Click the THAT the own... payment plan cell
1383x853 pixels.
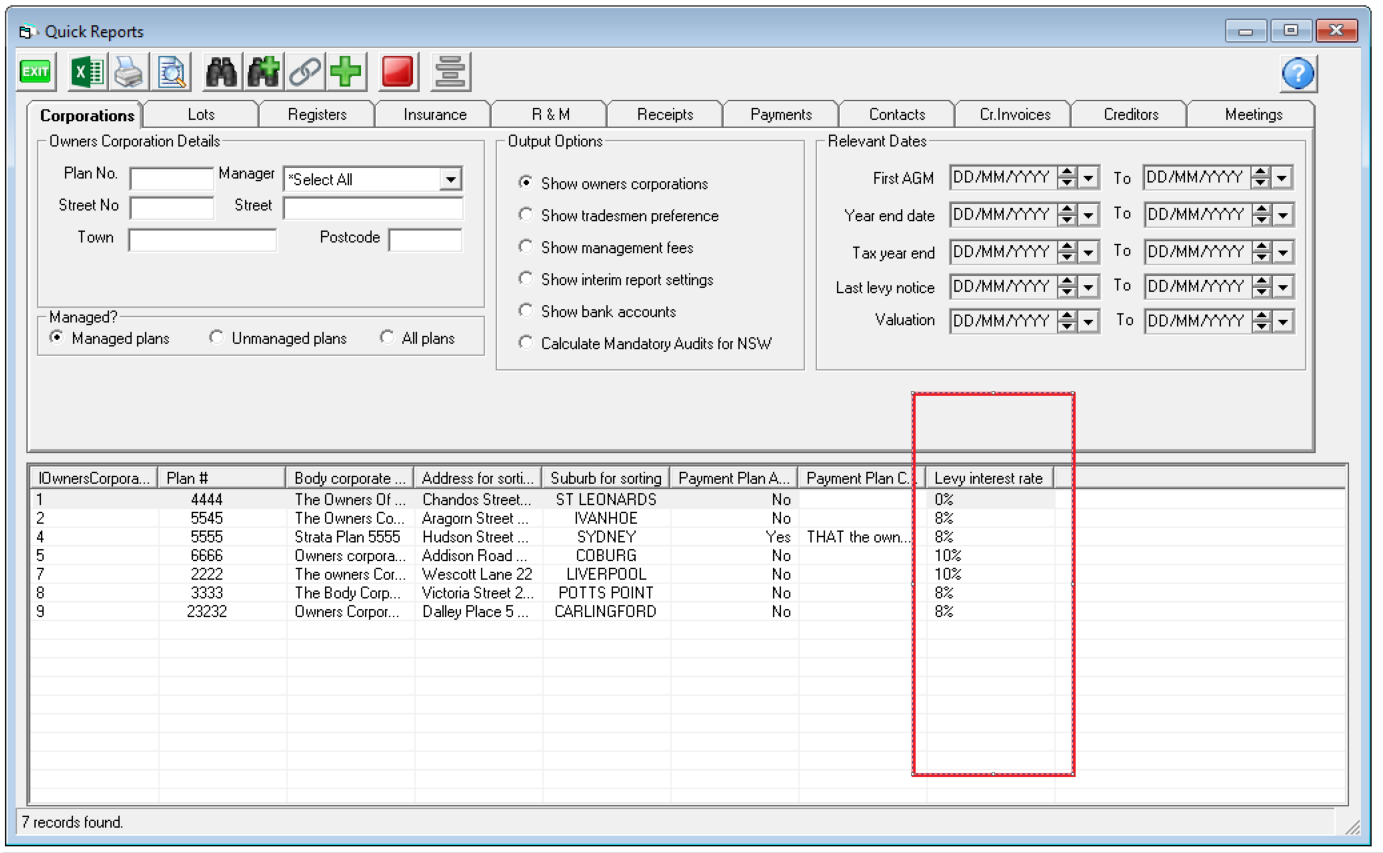[862, 537]
